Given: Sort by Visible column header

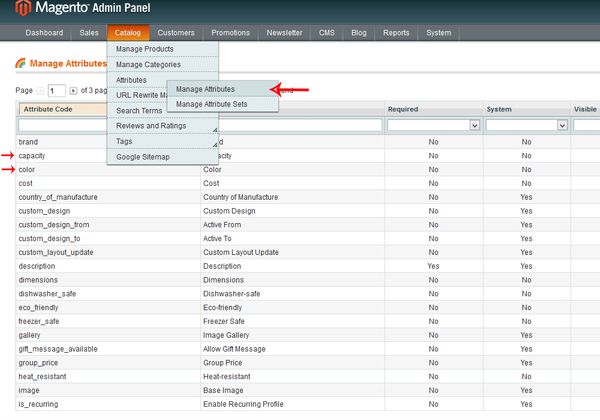Looking at the screenshot, I should 585,109.
